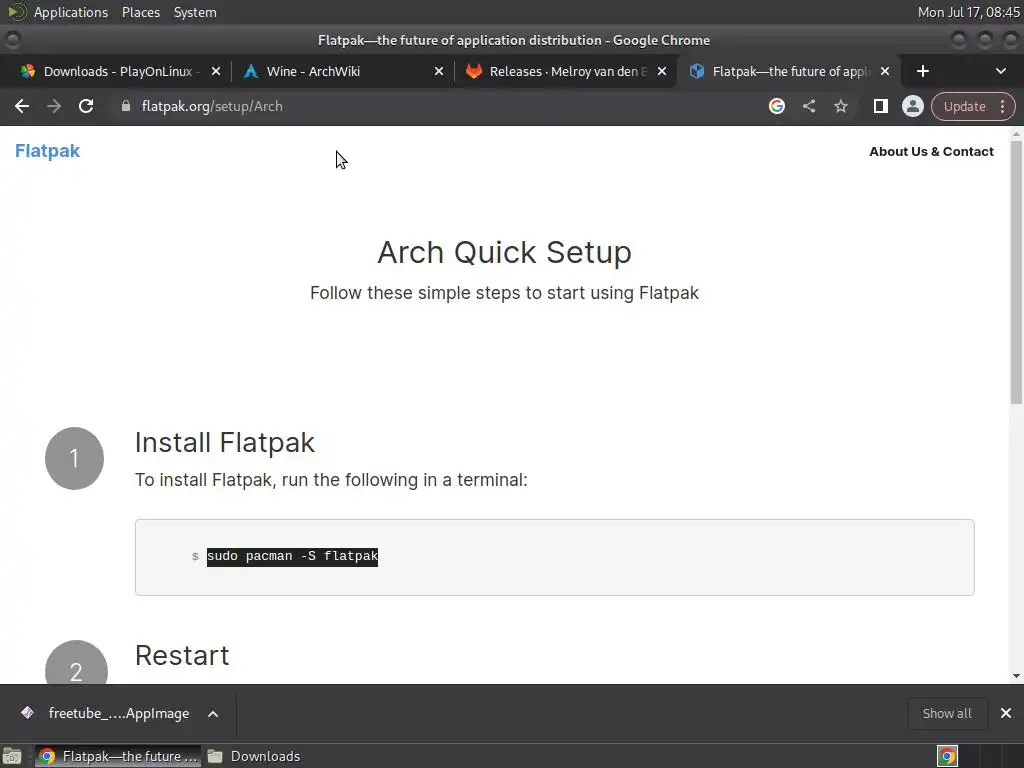The width and height of the screenshot is (1024, 768).
Task: Click Chrome icon in bottom-right tray
Action: click(x=947, y=756)
